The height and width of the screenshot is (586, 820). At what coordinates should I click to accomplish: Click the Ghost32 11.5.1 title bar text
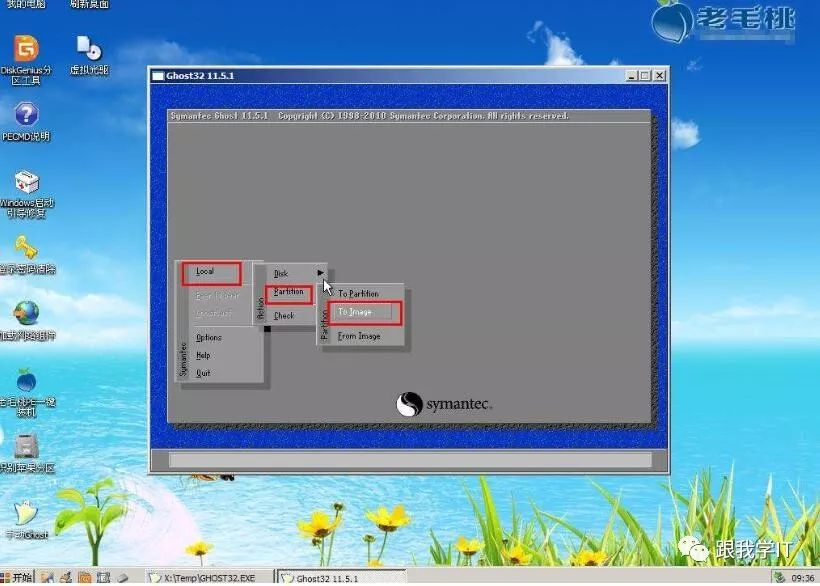coord(200,76)
